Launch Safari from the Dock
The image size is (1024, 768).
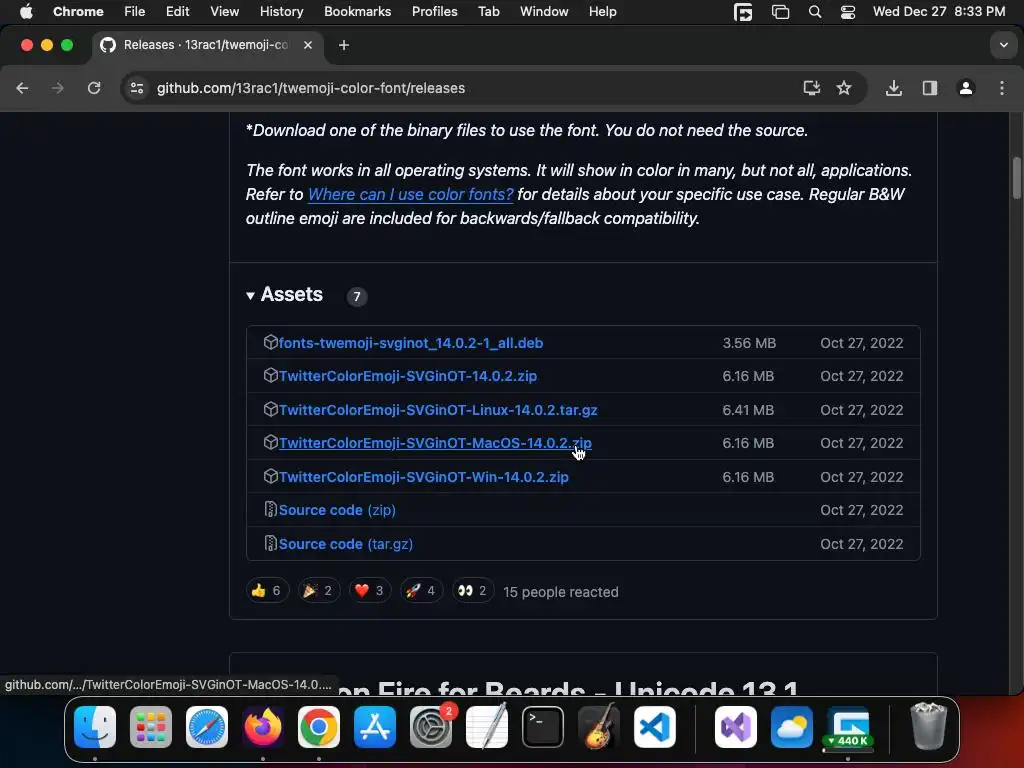click(207, 727)
